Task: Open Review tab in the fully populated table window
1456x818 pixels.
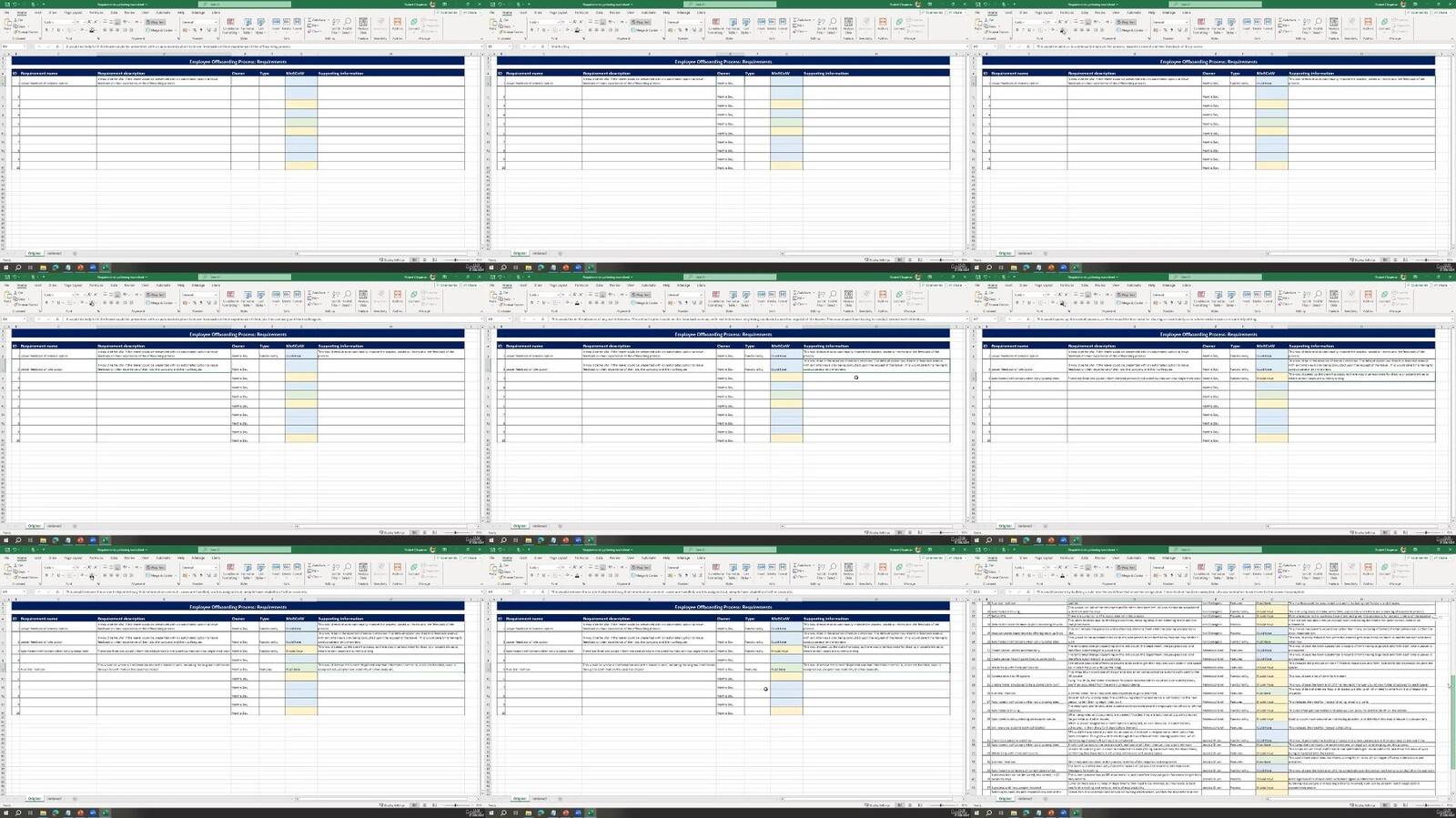Action: 1100,558
